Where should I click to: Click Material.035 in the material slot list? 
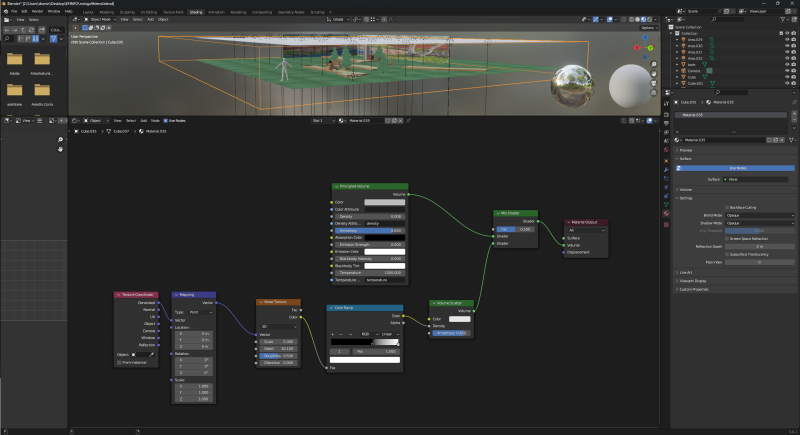730,115
